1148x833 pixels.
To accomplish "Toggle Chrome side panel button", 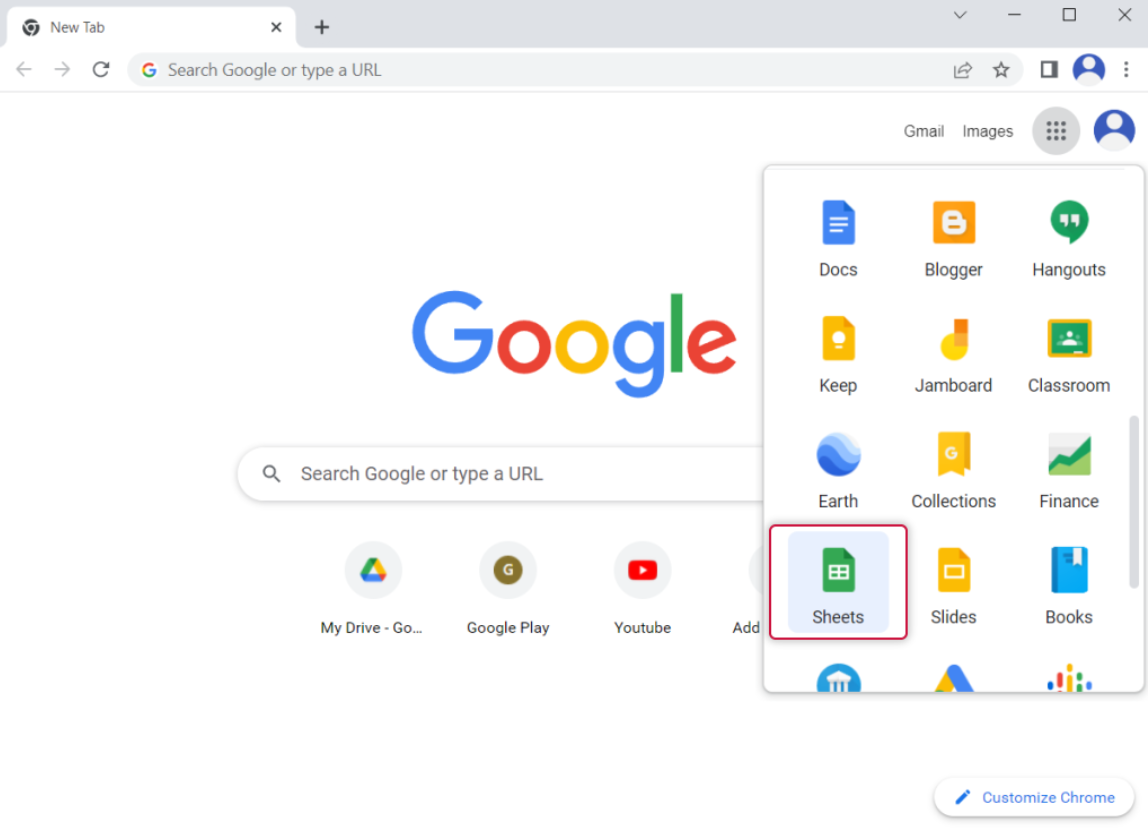I will 1048,69.
